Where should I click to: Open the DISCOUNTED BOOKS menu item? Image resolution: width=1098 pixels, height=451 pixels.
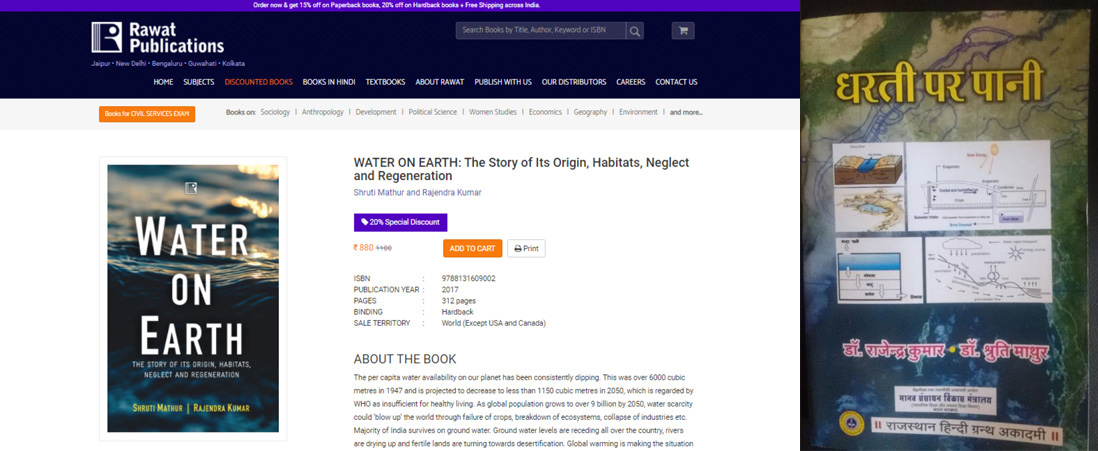[x=258, y=82]
